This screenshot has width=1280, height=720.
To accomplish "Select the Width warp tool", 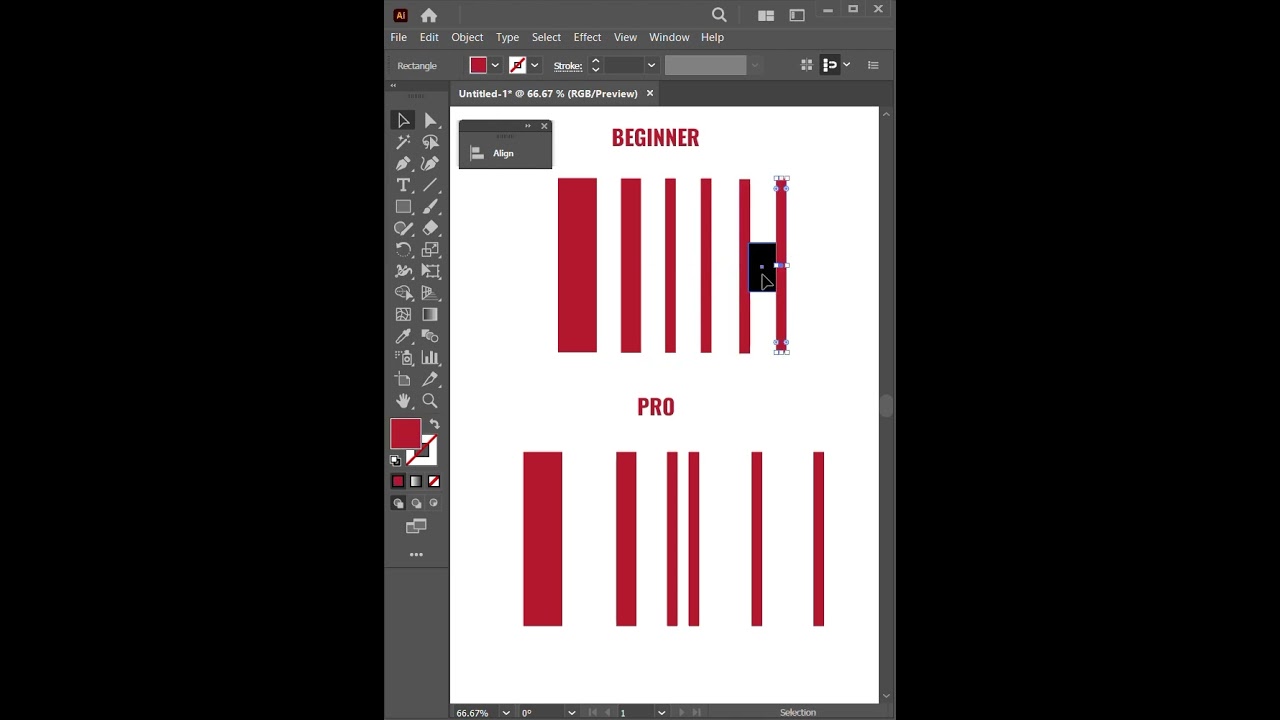I will [x=403, y=271].
